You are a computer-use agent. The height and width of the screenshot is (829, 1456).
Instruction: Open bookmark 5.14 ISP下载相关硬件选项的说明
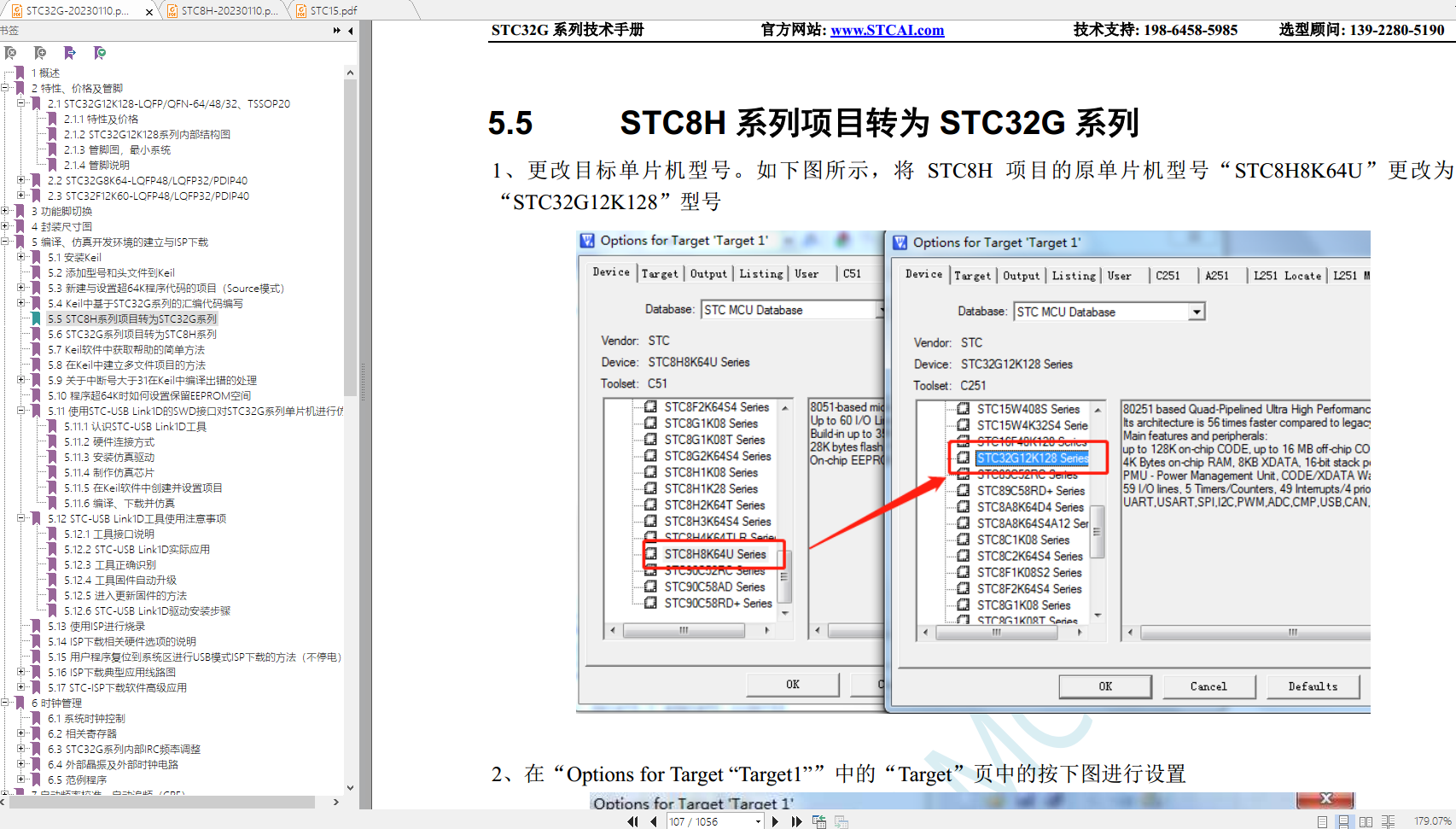pyautogui.click(x=122, y=642)
